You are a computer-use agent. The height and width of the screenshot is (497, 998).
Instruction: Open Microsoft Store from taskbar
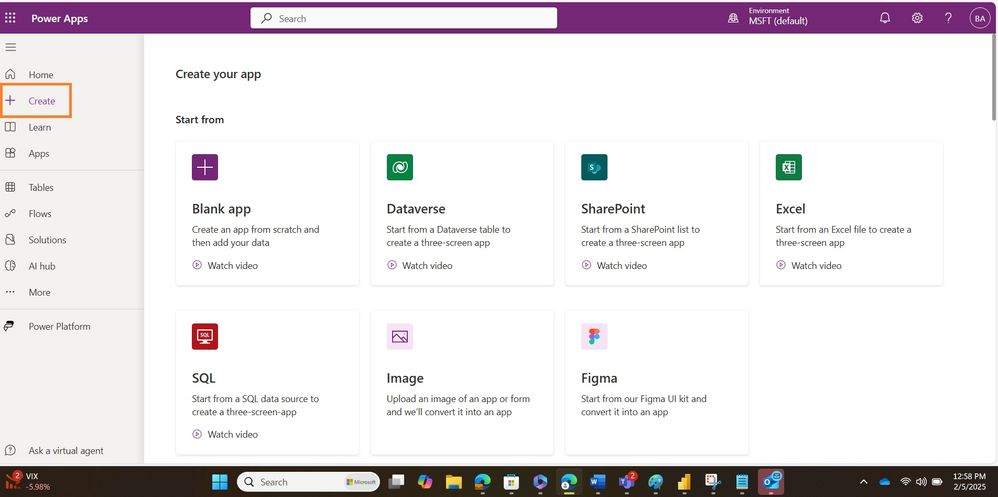pos(510,482)
